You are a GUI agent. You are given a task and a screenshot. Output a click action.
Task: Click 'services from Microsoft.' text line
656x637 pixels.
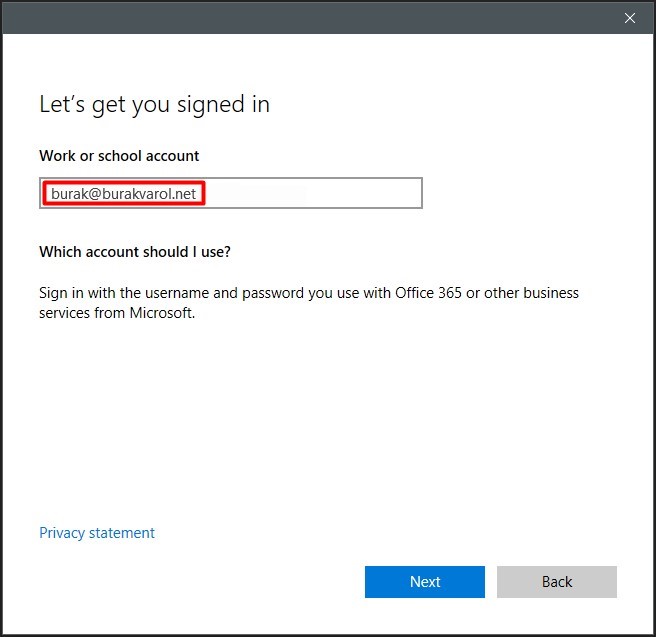[117, 313]
